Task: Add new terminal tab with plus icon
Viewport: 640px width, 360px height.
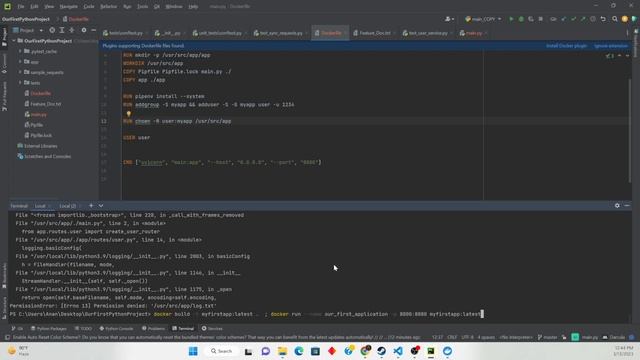Action: [91, 206]
